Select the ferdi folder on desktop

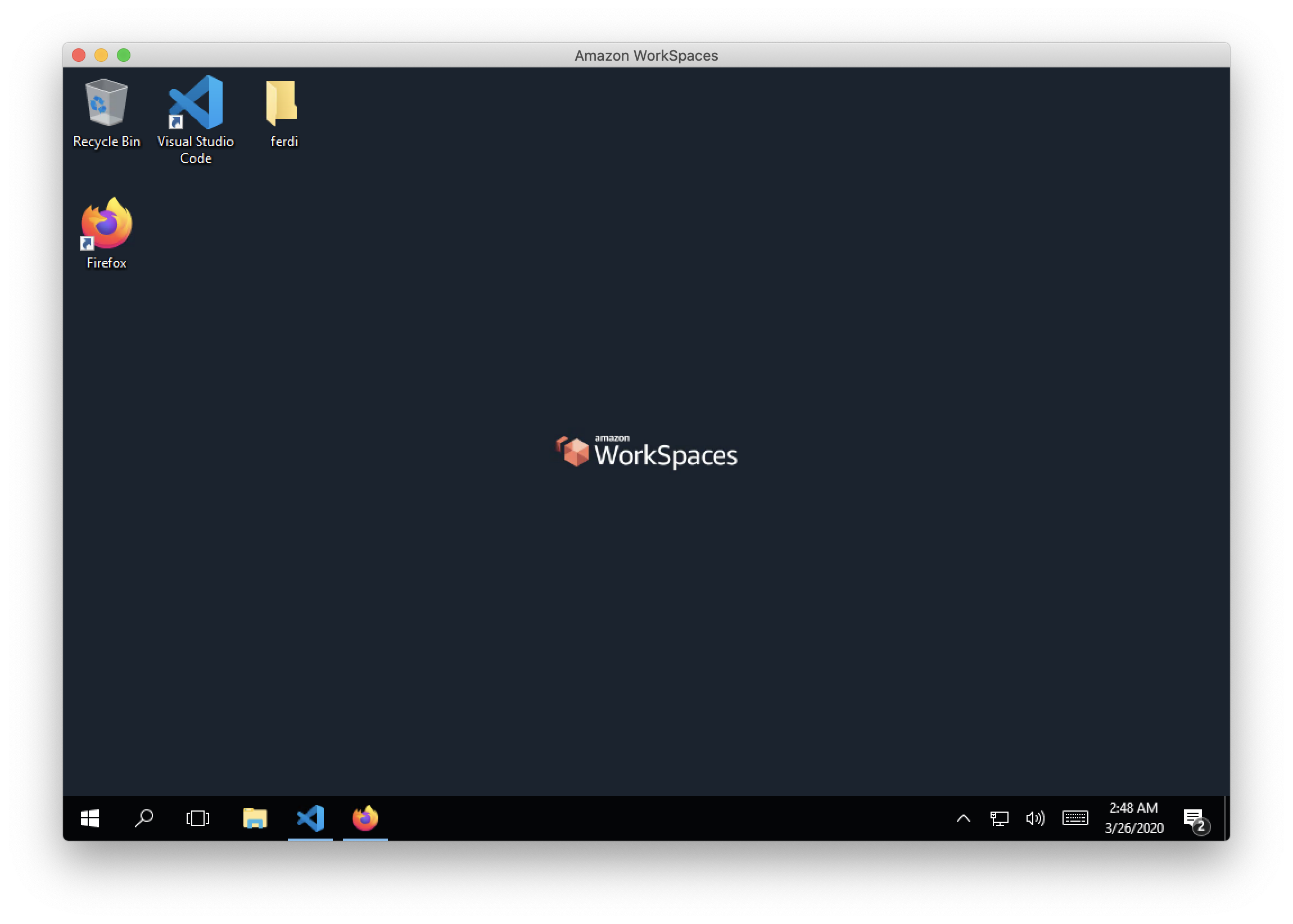pyautogui.click(x=283, y=113)
